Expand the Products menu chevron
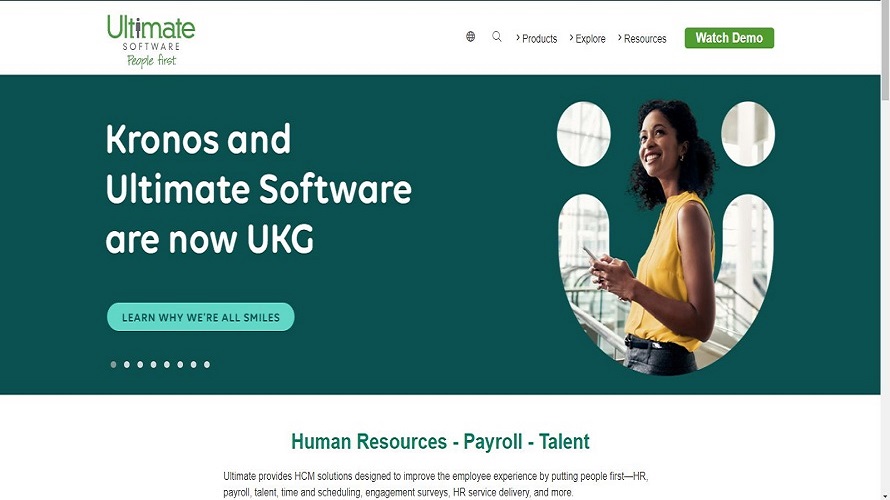890x500 pixels. pos(518,37)
